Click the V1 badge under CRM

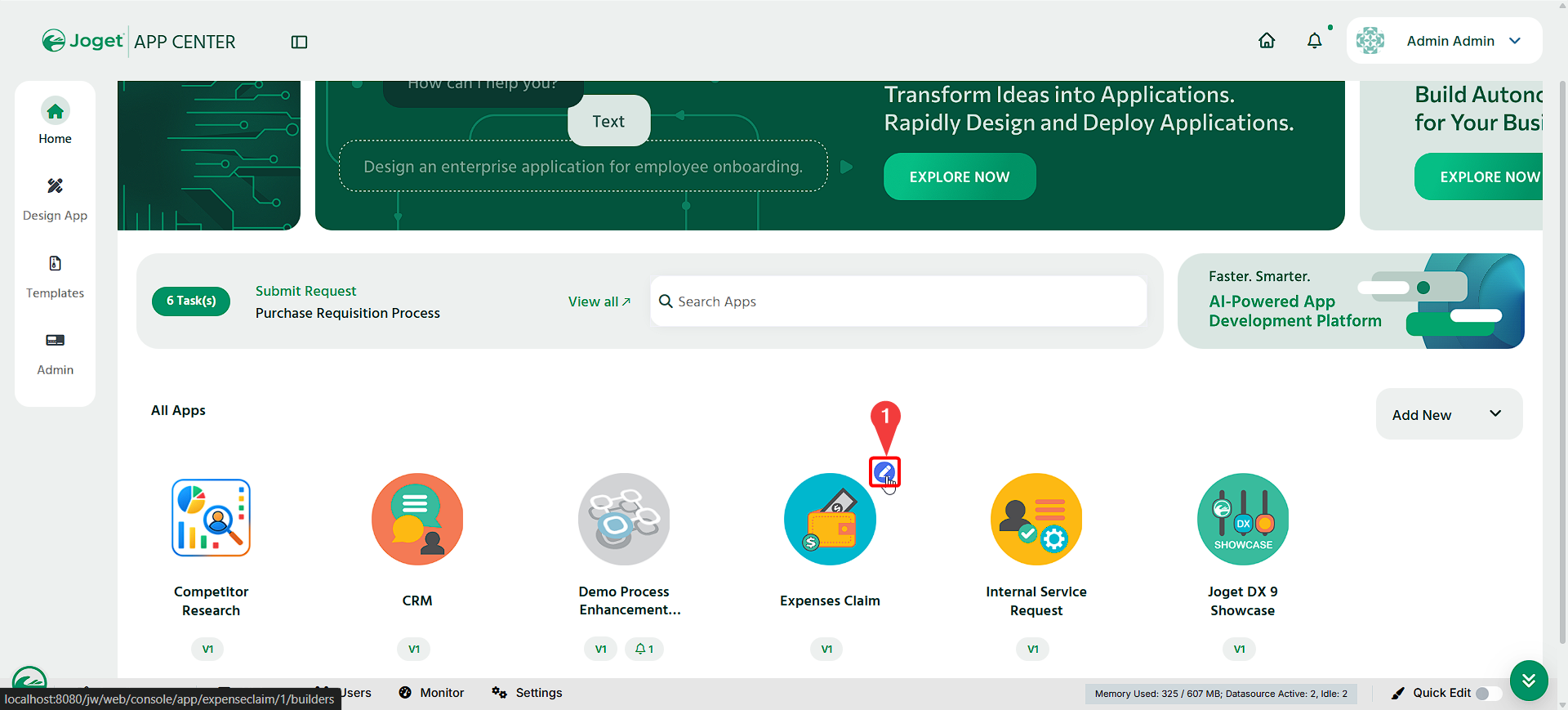tap(414, 649)
